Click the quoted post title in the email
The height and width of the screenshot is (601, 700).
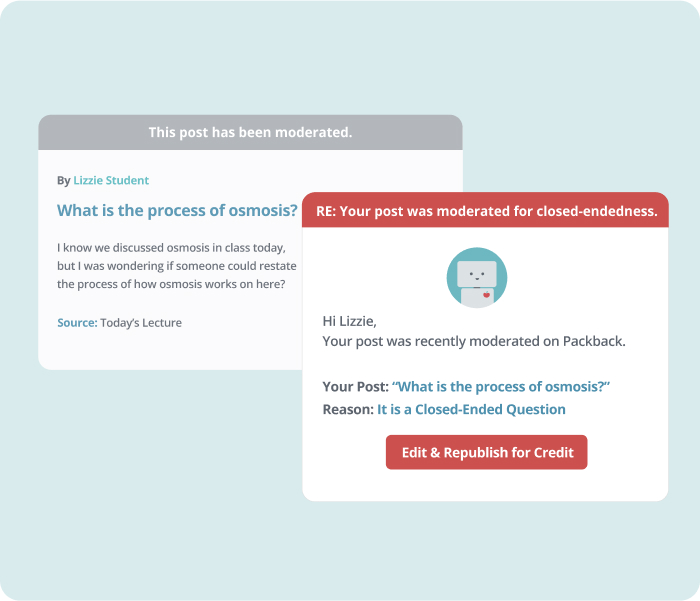pyautogui.click(x=501, y=386)
